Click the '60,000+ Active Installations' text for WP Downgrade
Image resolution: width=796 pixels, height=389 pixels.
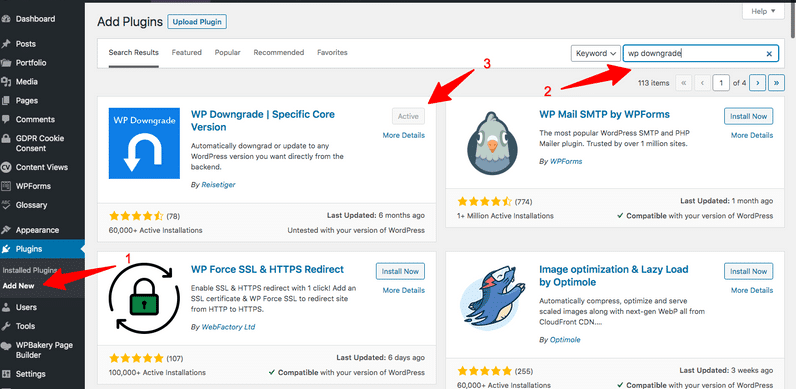coord(155,230)
